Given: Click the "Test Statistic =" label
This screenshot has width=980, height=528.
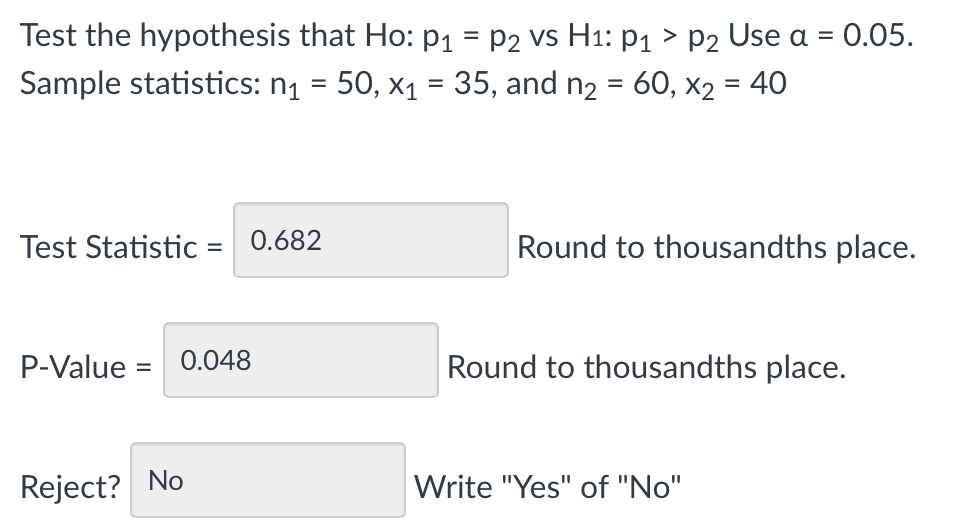Looking at the screenshot, I should coord(121,247).
